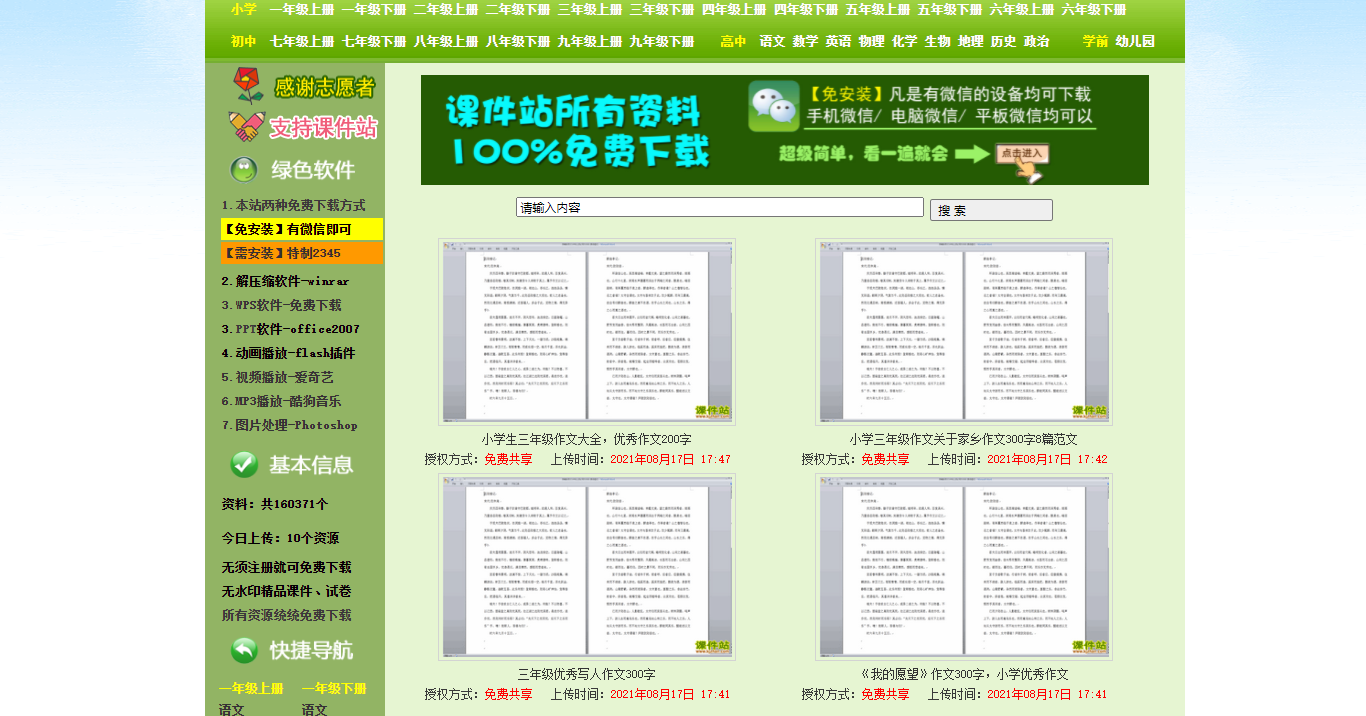
Task: Click the highlighted 【免安装】有微信即可 entry
Action: [301, 229]
